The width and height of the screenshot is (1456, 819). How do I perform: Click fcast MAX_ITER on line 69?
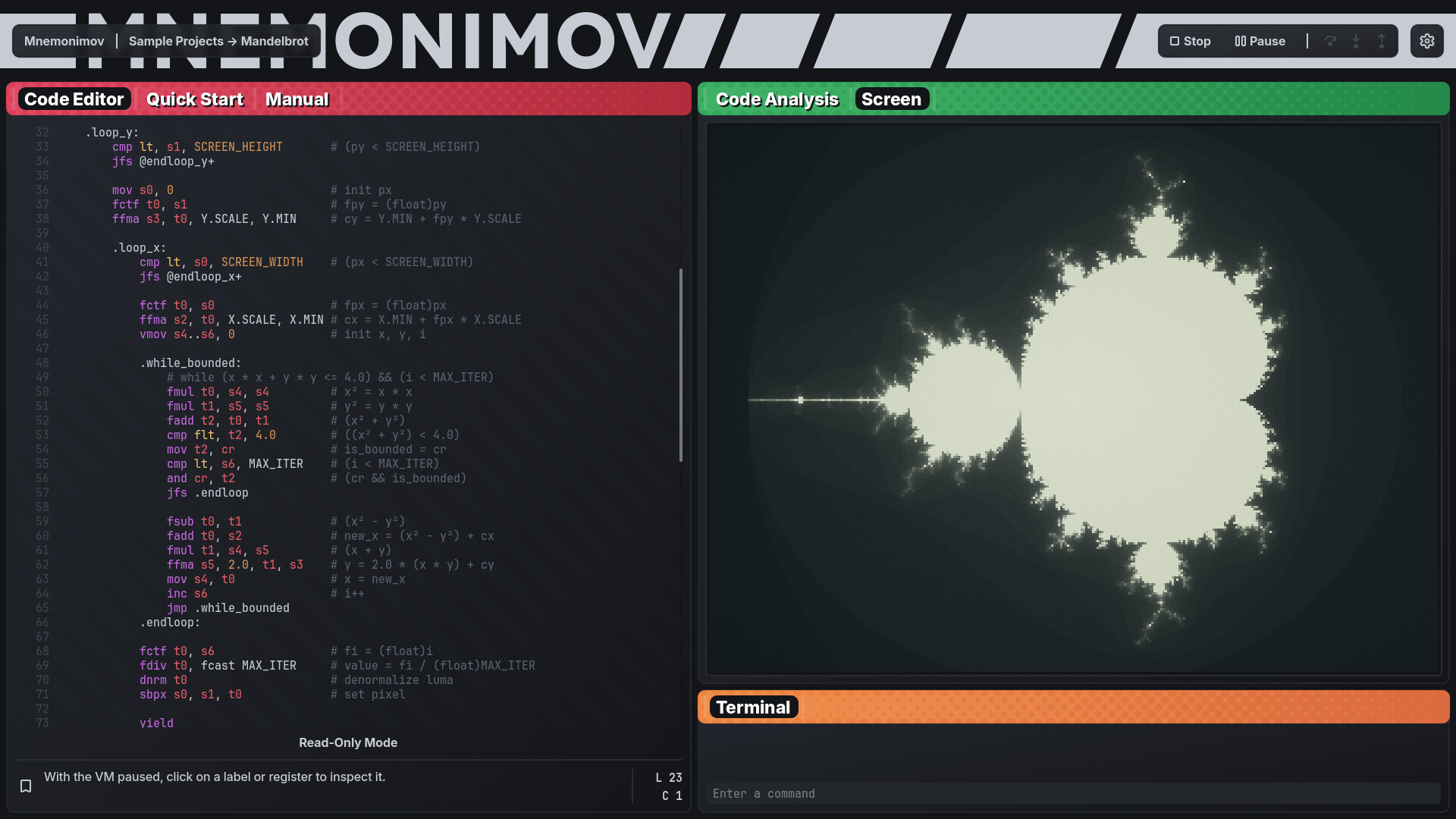coord(249,666)
